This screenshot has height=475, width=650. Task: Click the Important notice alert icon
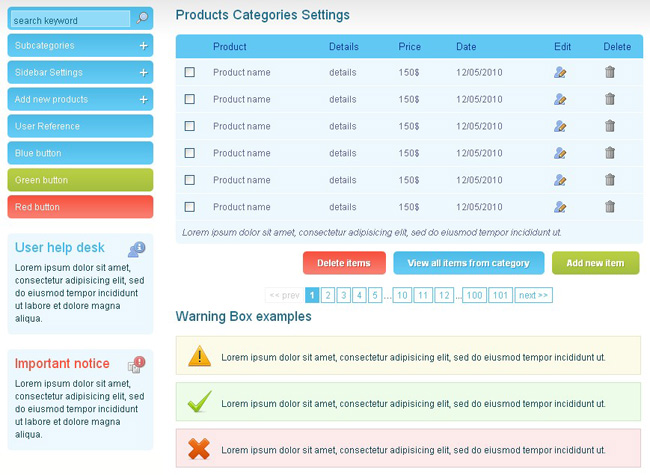coord(136,364)
